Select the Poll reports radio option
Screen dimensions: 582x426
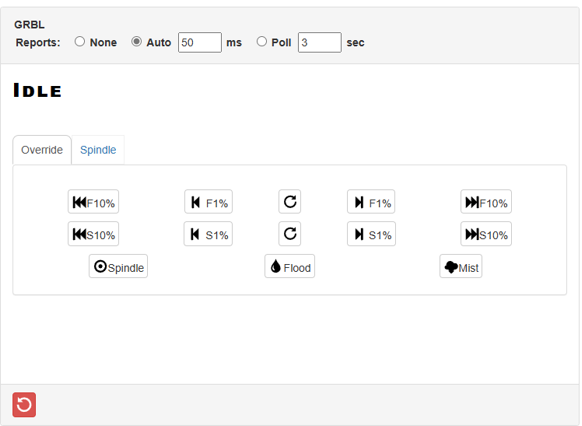(x=262, y=42)
